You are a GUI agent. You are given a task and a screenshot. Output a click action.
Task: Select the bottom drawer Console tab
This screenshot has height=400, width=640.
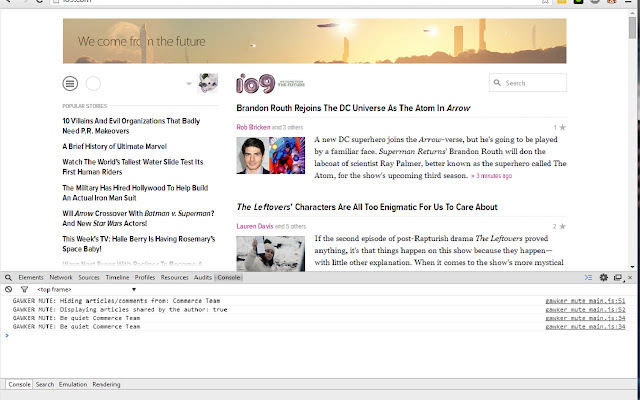[19, 384]
